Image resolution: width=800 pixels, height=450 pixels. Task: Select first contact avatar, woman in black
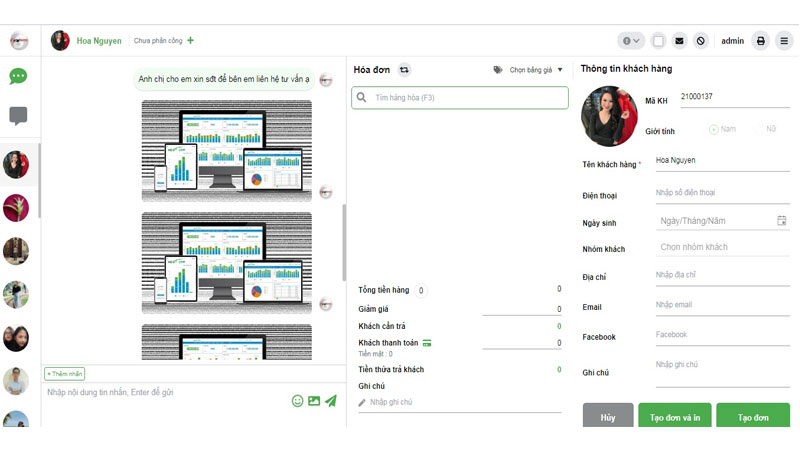click(x=16, y=165)
